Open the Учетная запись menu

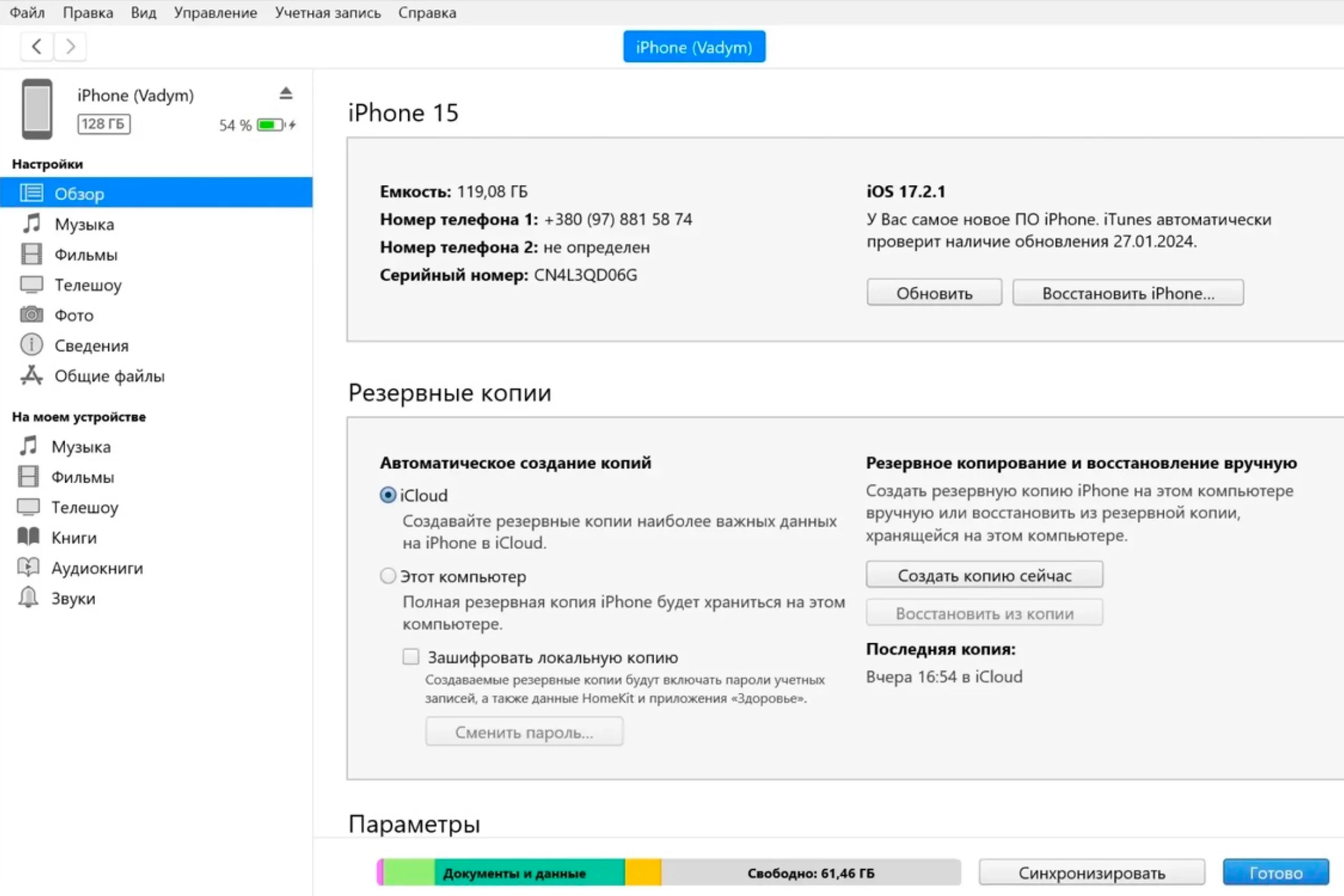[x=328, y=13]
